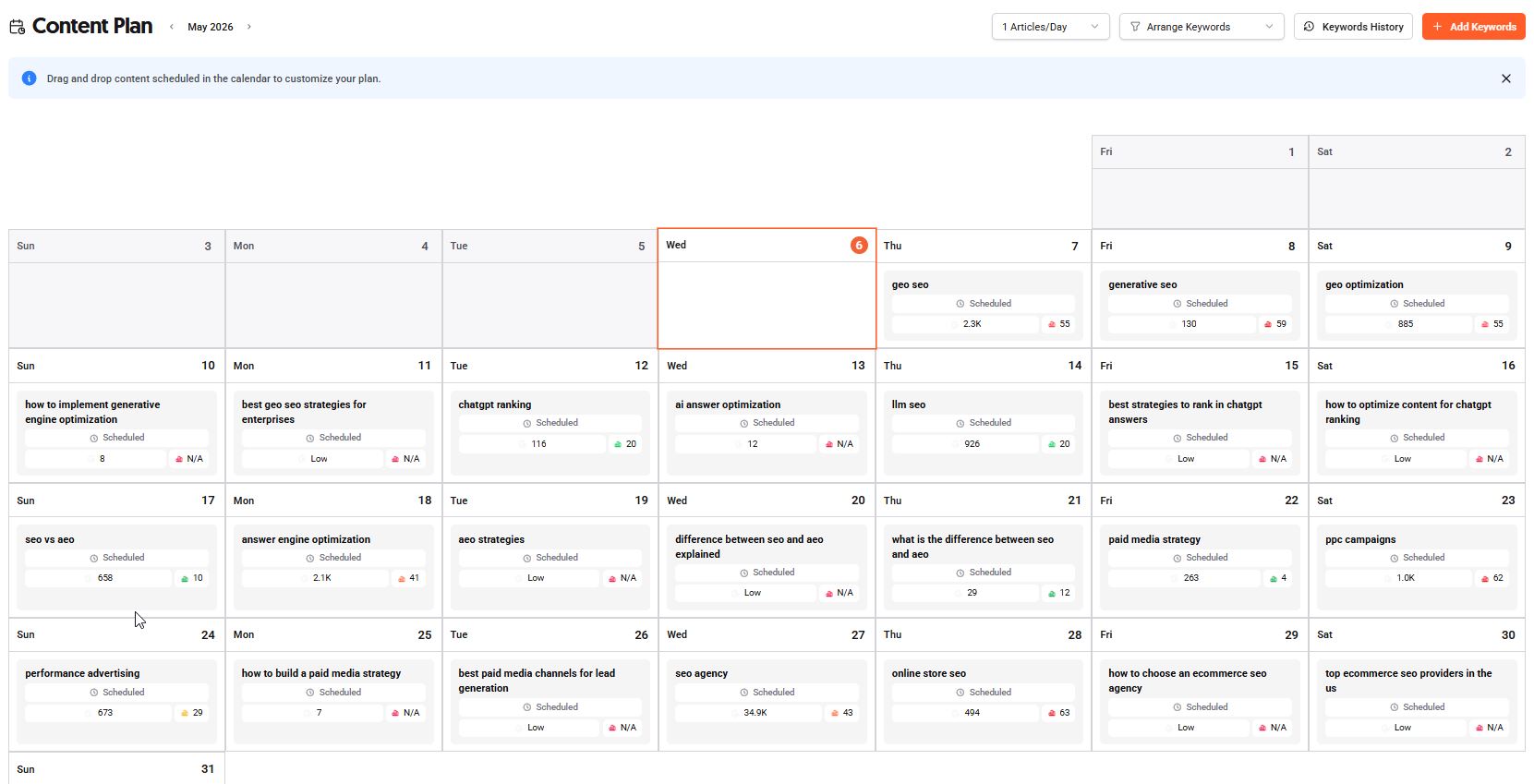1534x784 pixels.
Task: Open the 'online store seo' card
Action: (x=983, y=702)
